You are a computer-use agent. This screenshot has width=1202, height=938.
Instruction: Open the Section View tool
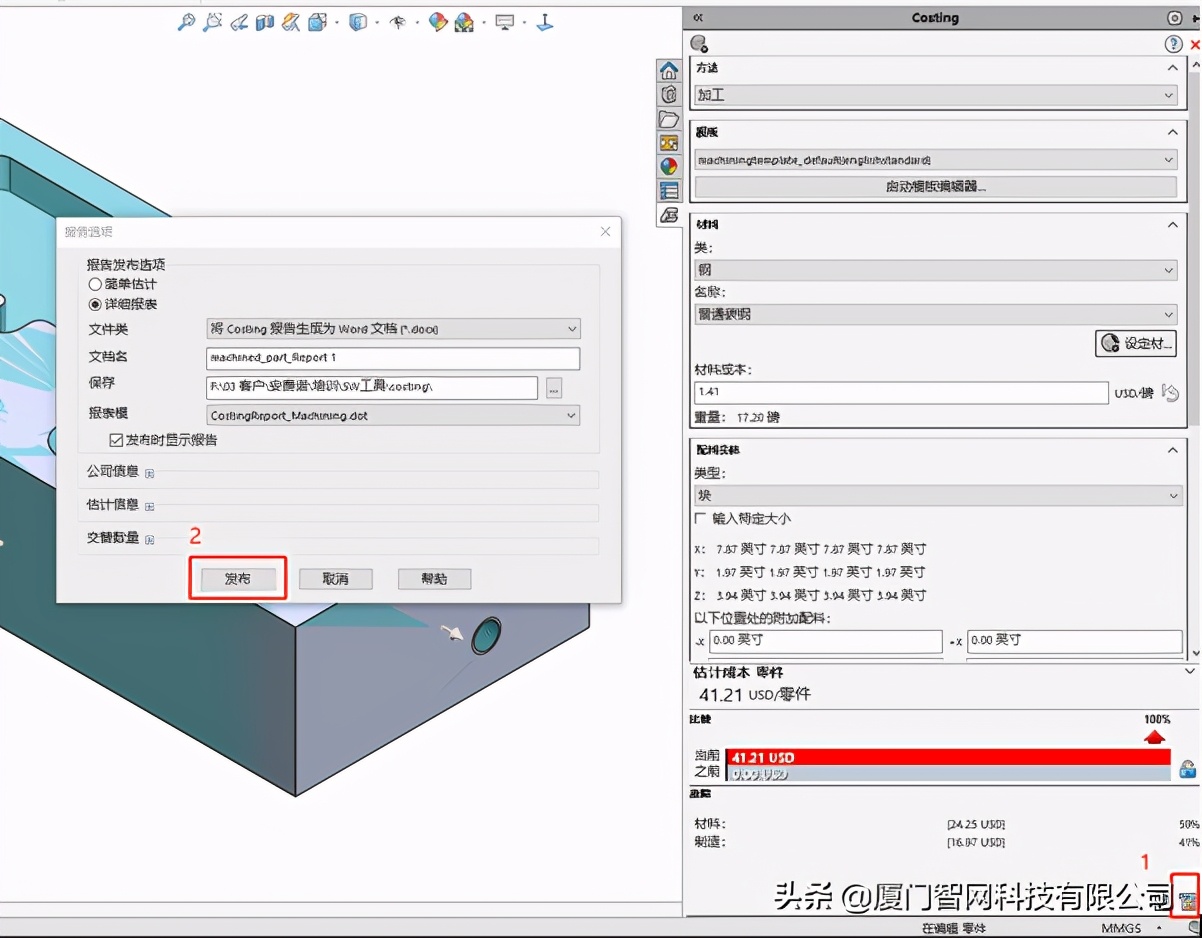[x=265, y=22]
